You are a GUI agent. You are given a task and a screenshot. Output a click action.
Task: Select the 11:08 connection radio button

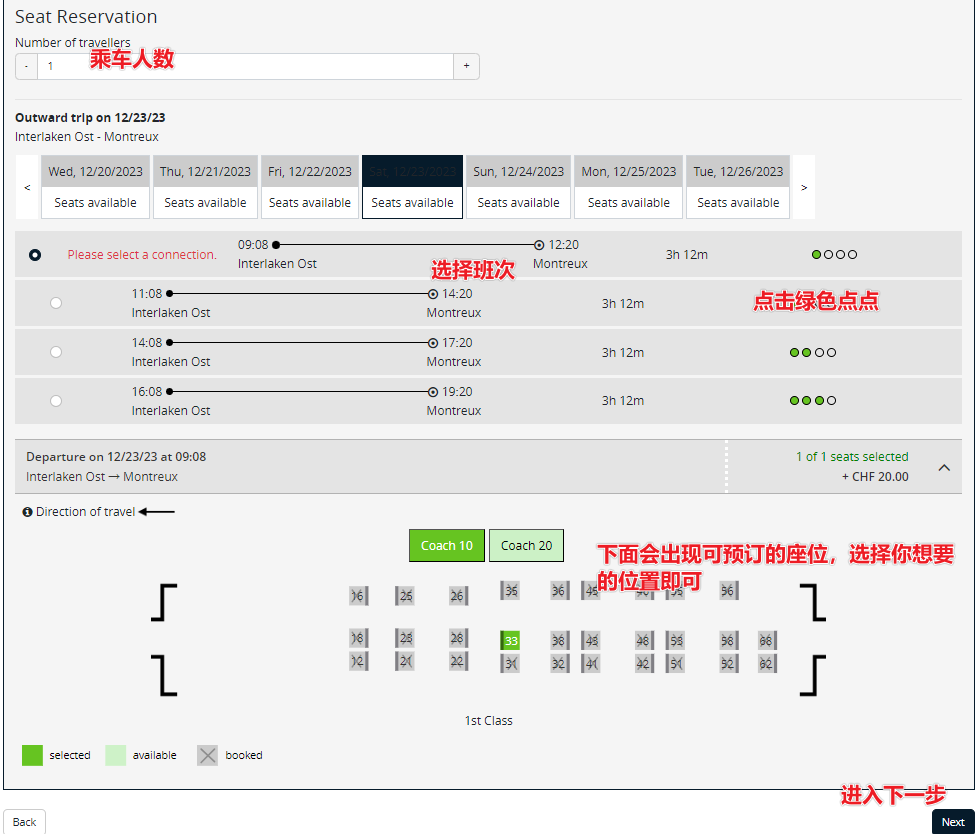56,303
